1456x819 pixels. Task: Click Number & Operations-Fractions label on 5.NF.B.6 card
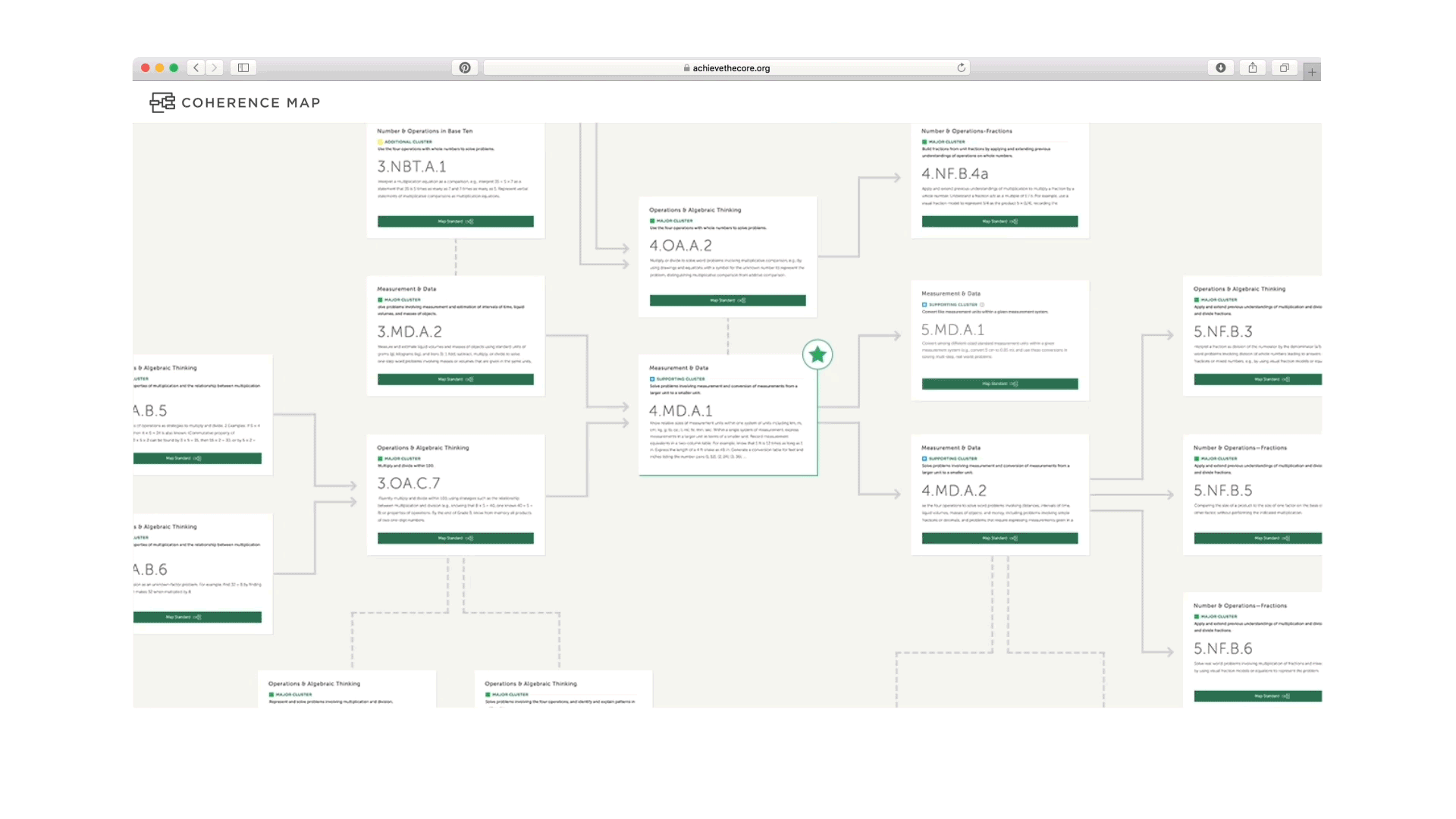[1241, 606]
